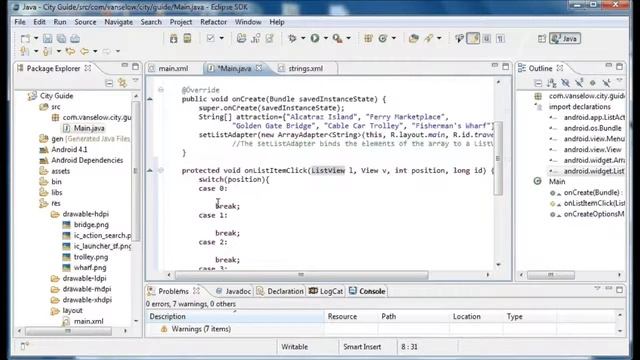Viewport: 640px width, 360px height.
Task: Toggle Hide Static Members in Outline
Action: [x=579, y=83]
